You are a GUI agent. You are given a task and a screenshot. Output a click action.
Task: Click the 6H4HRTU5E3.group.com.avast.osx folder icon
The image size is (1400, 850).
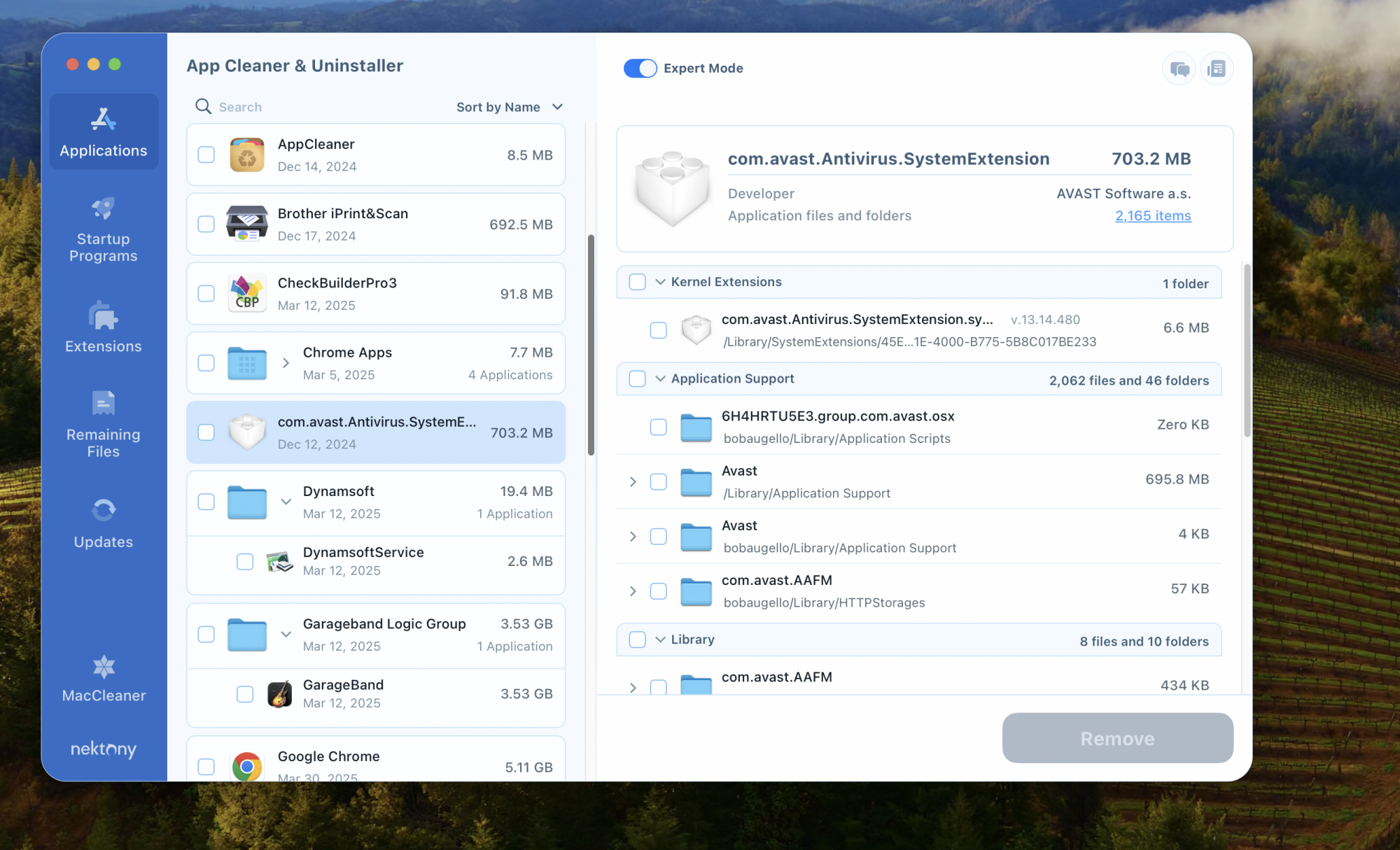coord(696,427)
